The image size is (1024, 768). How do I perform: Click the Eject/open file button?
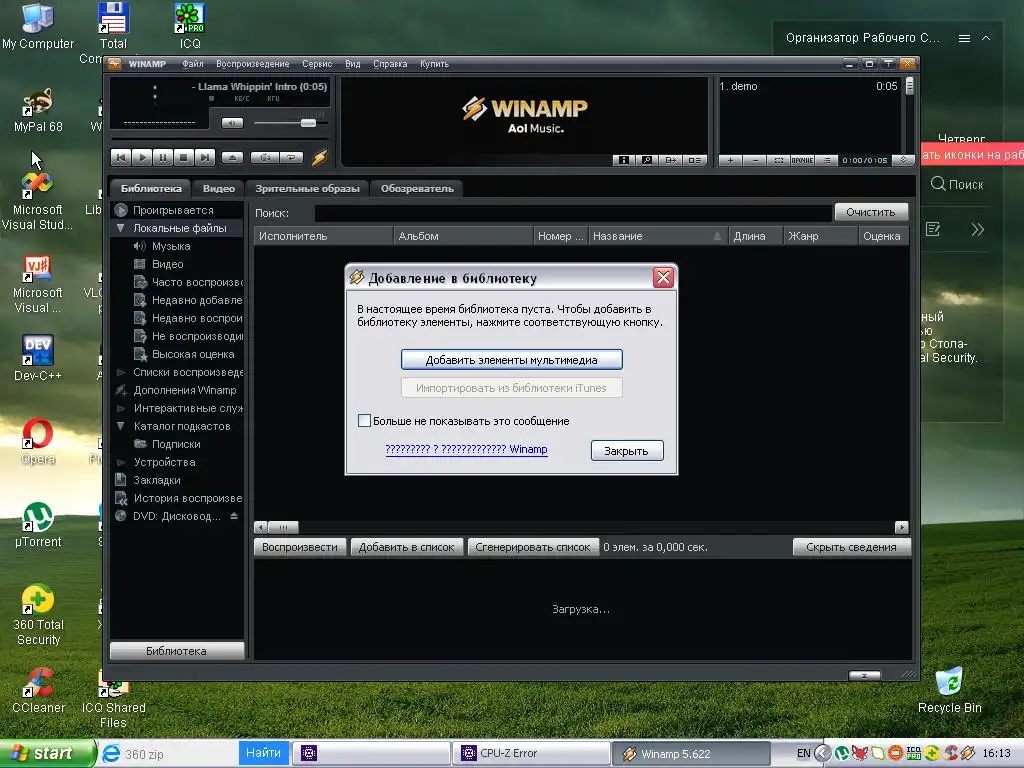[232, 157]
